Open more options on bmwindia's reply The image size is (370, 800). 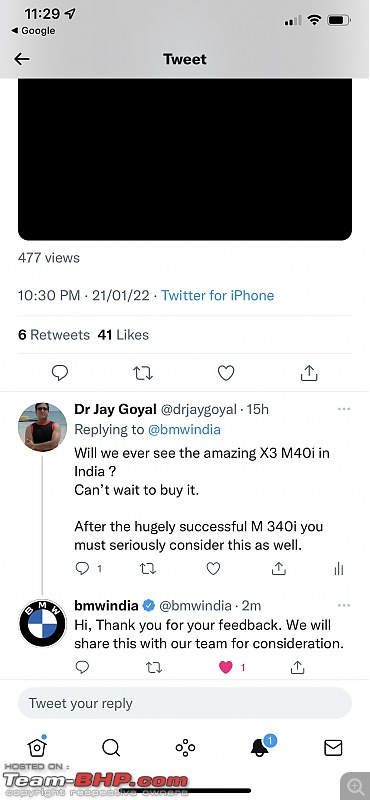click(344, 606)
